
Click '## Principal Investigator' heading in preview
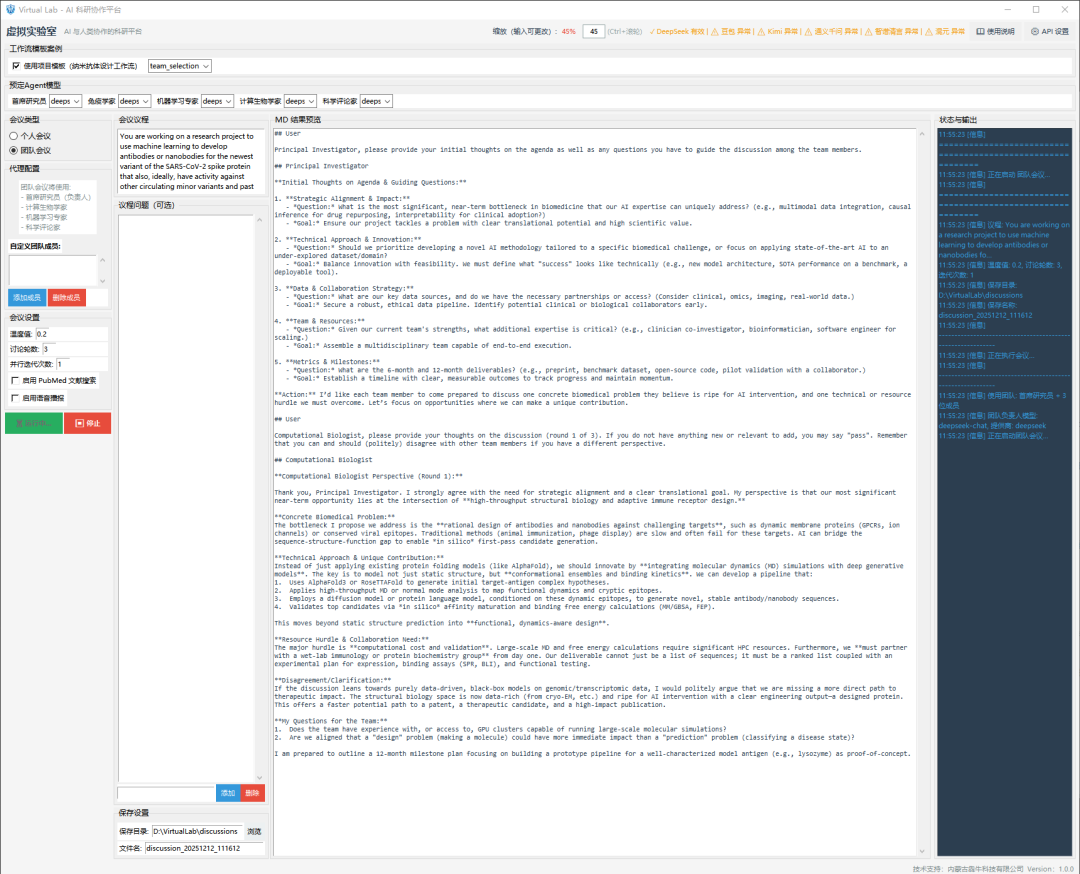pyautogui.click(x=321, y=166)
